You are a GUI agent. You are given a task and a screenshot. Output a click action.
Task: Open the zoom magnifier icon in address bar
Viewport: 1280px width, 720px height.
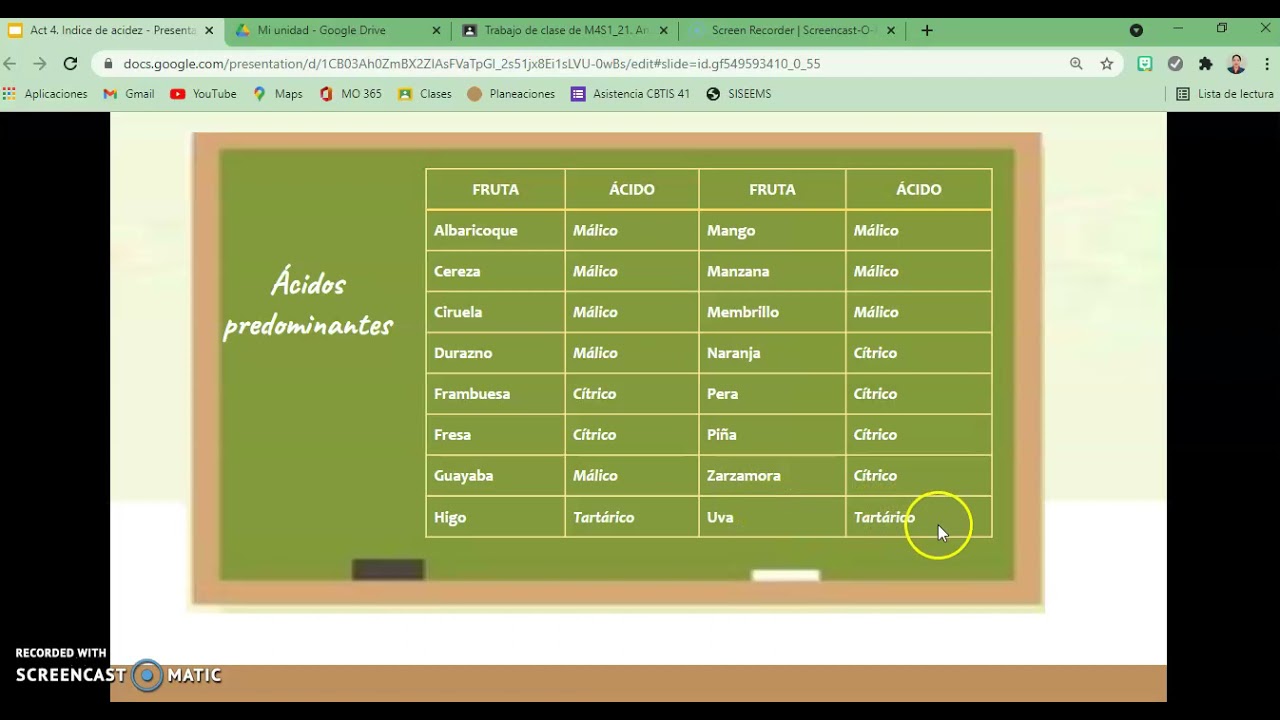pos(1076,63)
